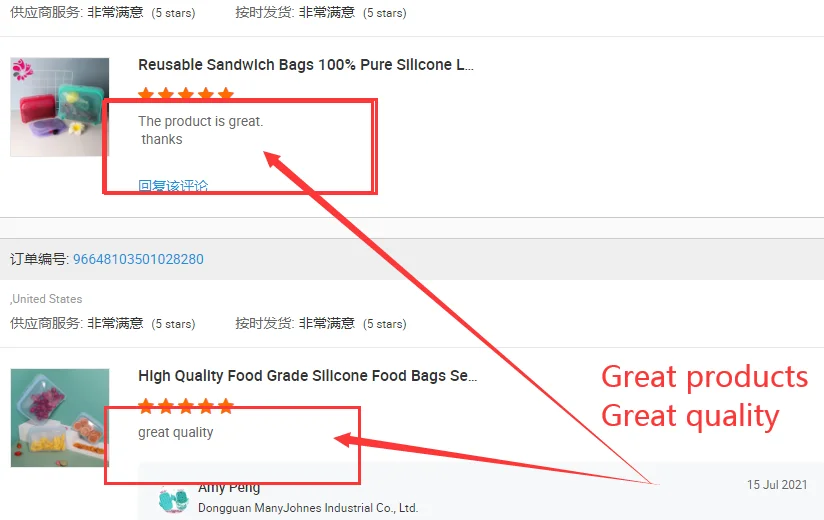Screen dimensions: 824x520
Task: Click last orange star of food bags rating
Action: [x=226, y=406]
